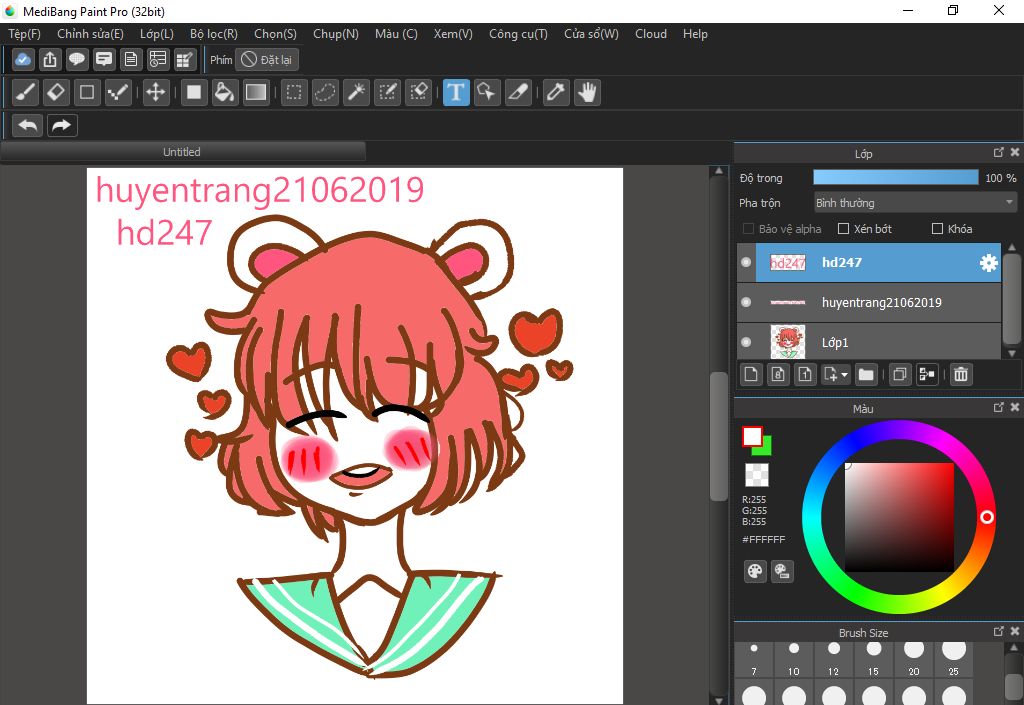
Task: Click the Undo arrow button
Action: coord(28,125)
